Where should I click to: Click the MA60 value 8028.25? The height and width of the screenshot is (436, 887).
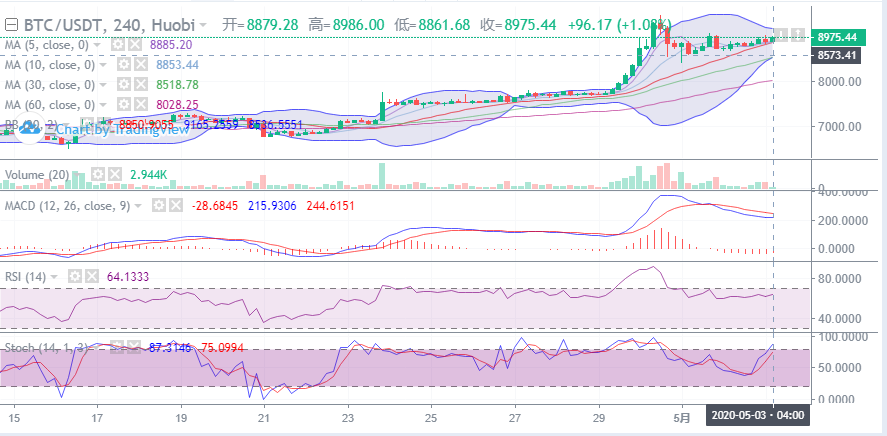coord(177,104)
